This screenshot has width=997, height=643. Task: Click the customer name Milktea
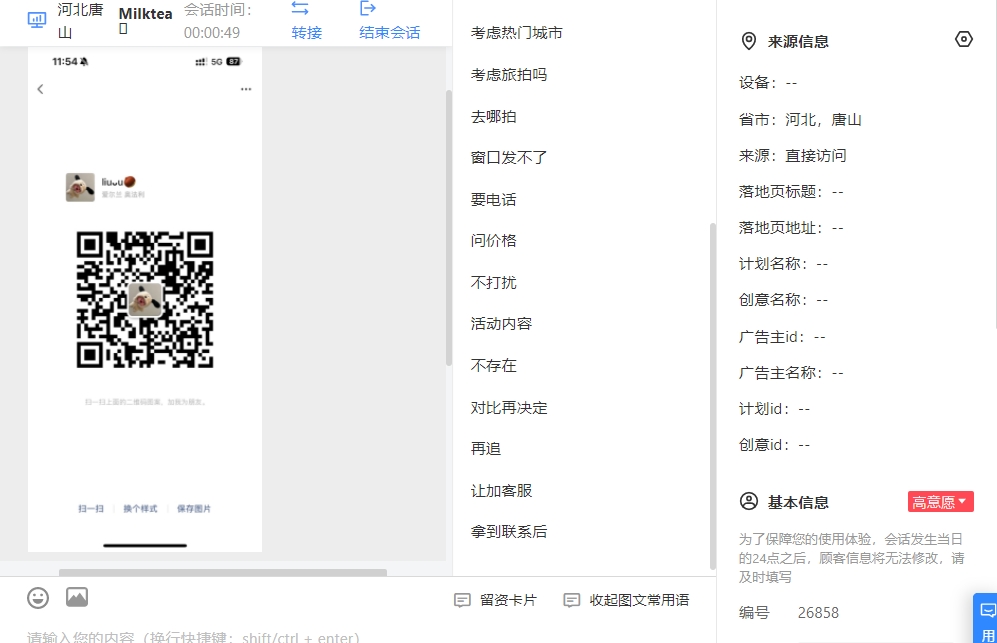pos(146,14)
